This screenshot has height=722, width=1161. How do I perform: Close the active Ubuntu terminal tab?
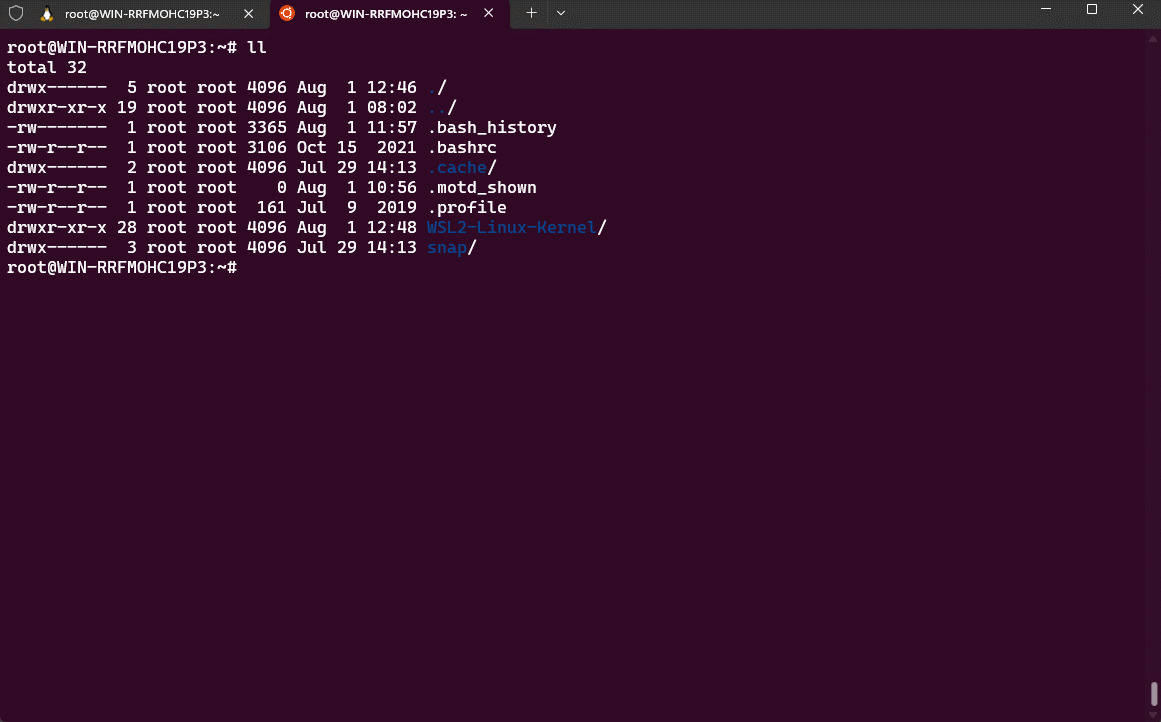pyautogui.click(x=488, y=13)
